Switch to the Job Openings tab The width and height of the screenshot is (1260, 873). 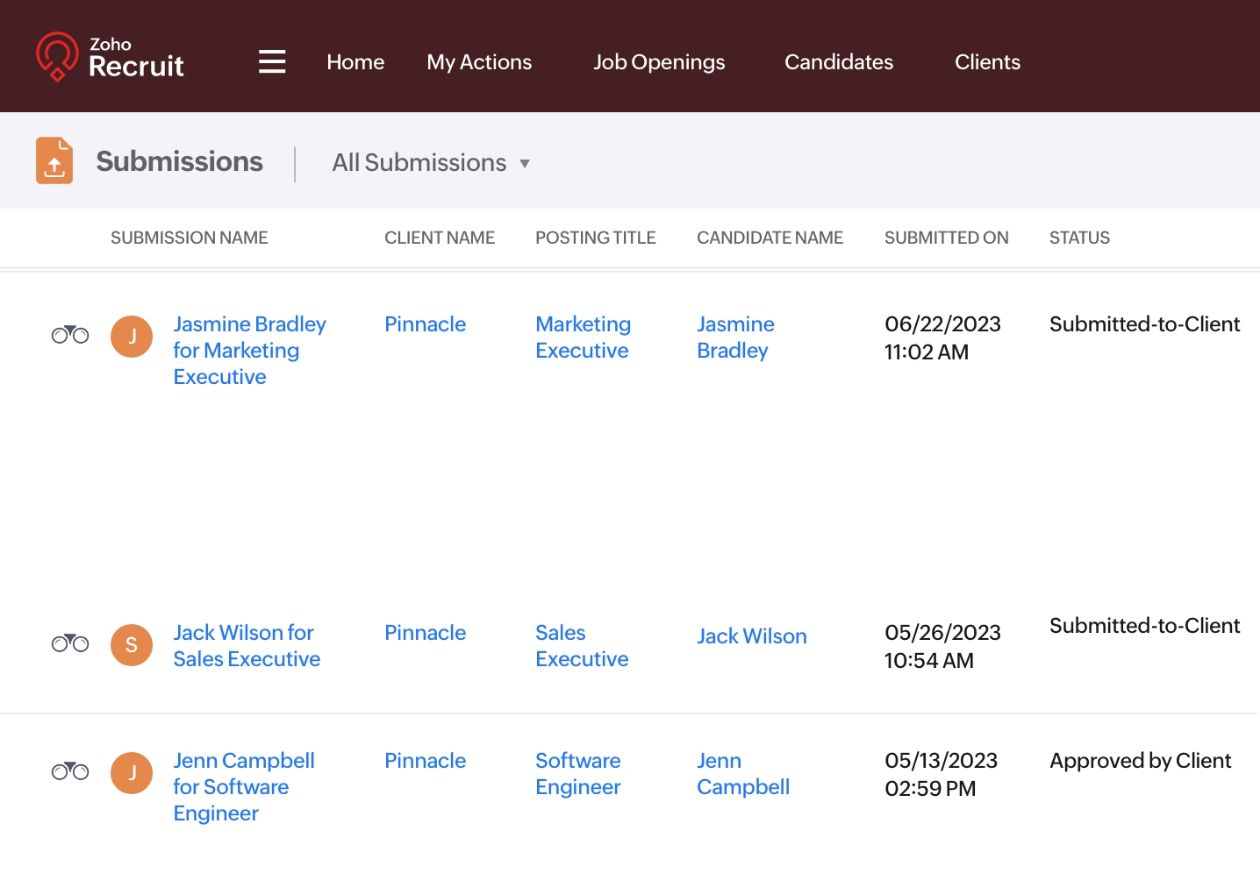pos(659,62)
